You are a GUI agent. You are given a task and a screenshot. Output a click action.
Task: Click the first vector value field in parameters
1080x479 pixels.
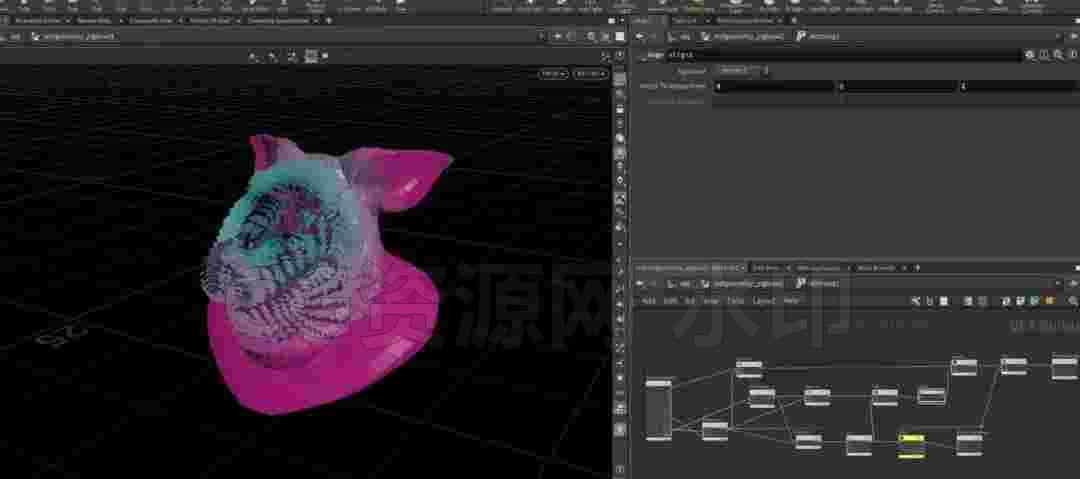point(773,86)
